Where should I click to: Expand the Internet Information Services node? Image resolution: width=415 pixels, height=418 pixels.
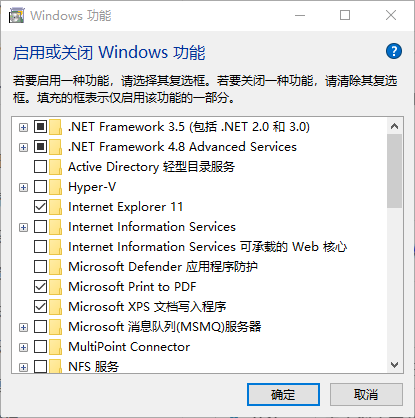tap(23, 227)
